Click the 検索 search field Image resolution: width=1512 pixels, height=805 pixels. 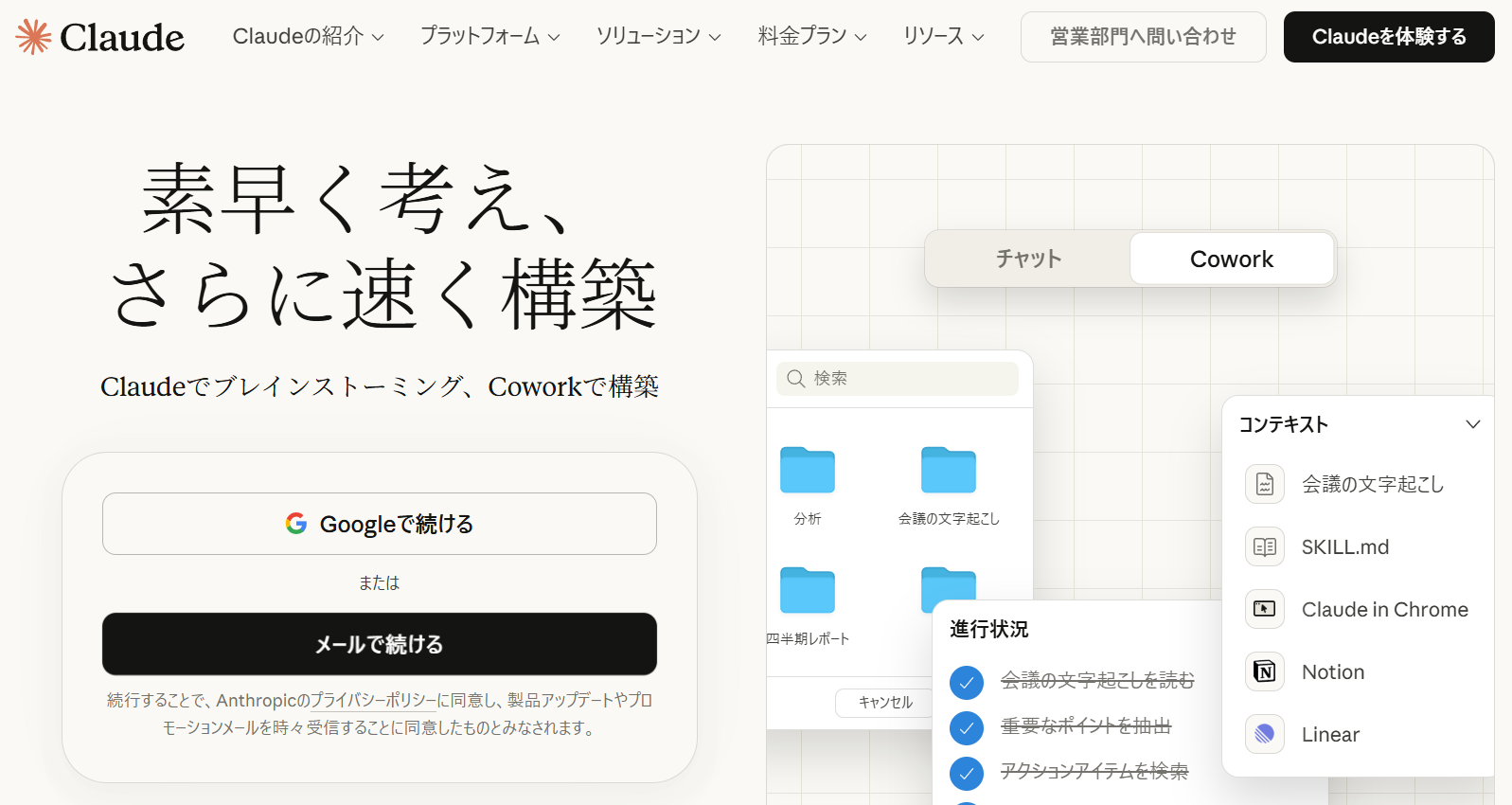click(x=898, y=379)
